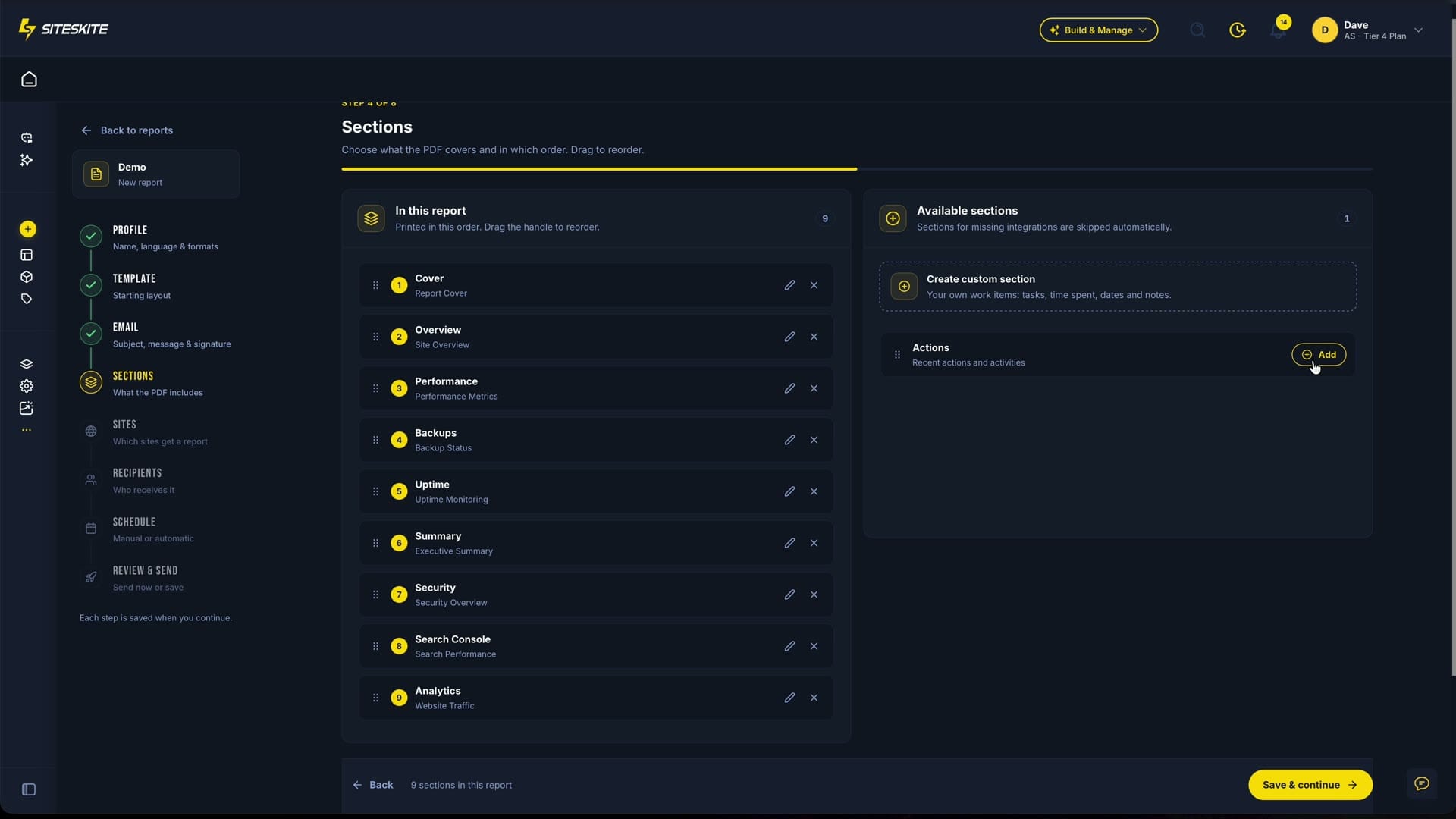Go to the Sections step
Screen dimensions: 1456x819
click(x=155, y=383)
